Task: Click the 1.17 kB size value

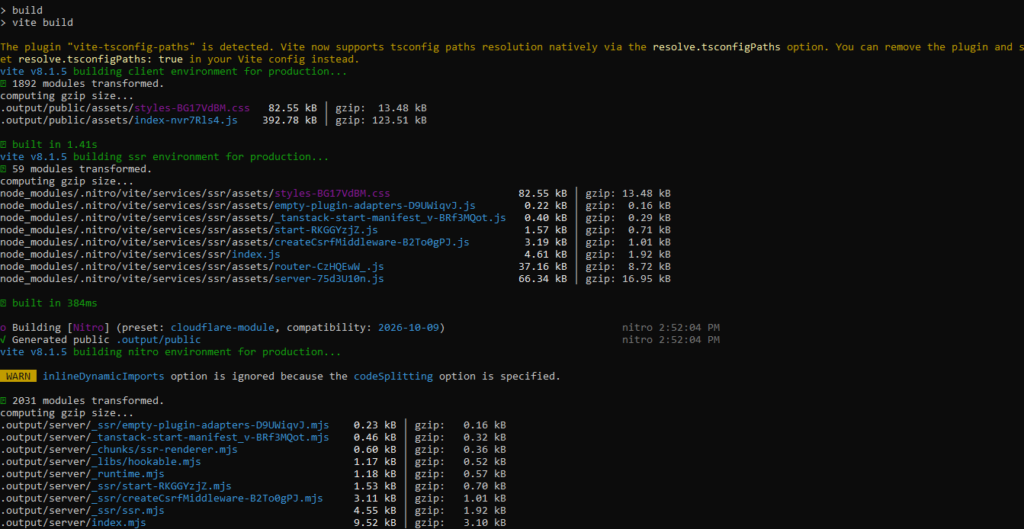Action: pos(374,462)
